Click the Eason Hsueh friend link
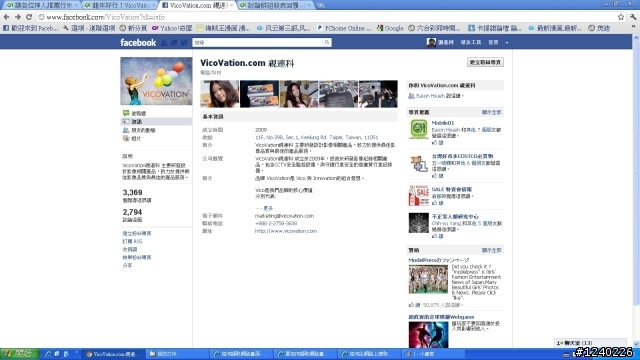The height and width of the screenshot is (360, 640). coord(430,96)
